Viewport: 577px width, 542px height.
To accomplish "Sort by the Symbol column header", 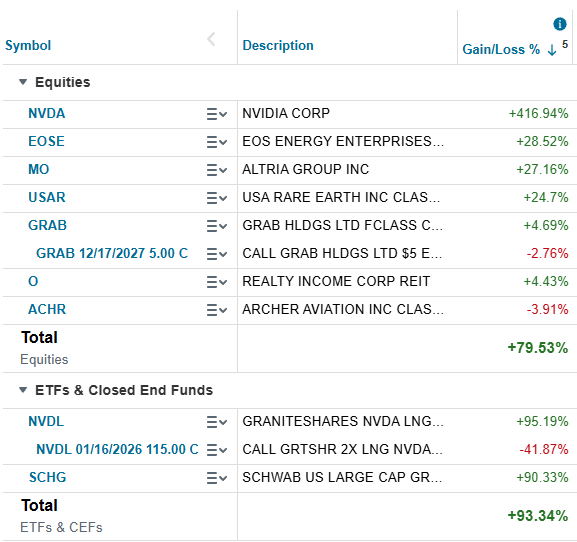I will click(x=28, y=46).
